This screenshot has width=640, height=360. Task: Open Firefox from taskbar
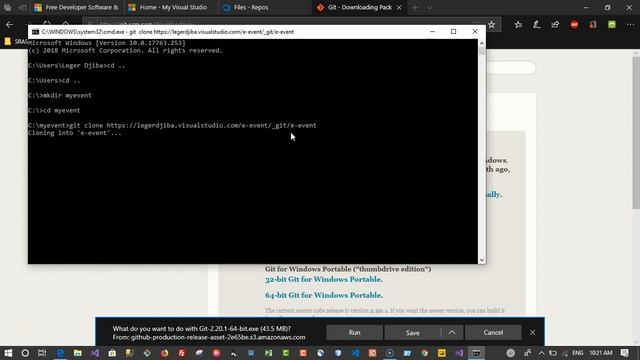click(x=164, y=353)
